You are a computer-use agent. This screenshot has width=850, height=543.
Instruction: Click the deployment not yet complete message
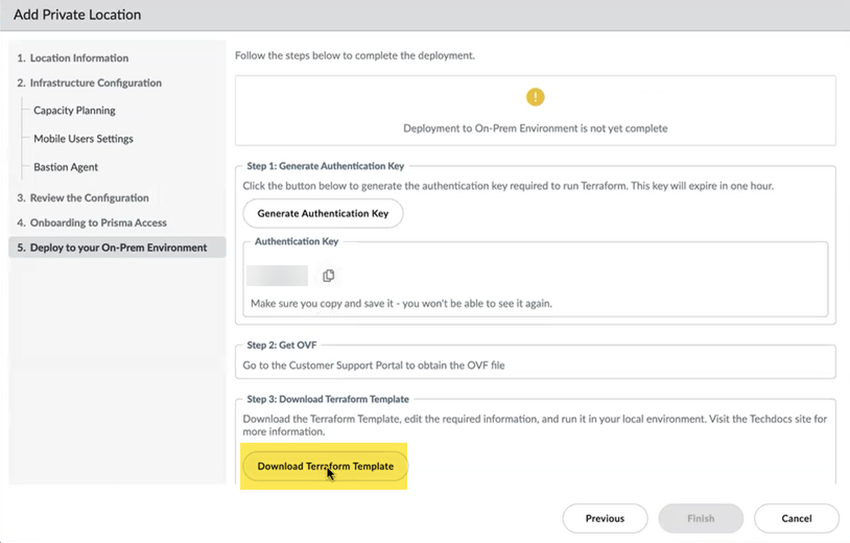pos(535,129)
